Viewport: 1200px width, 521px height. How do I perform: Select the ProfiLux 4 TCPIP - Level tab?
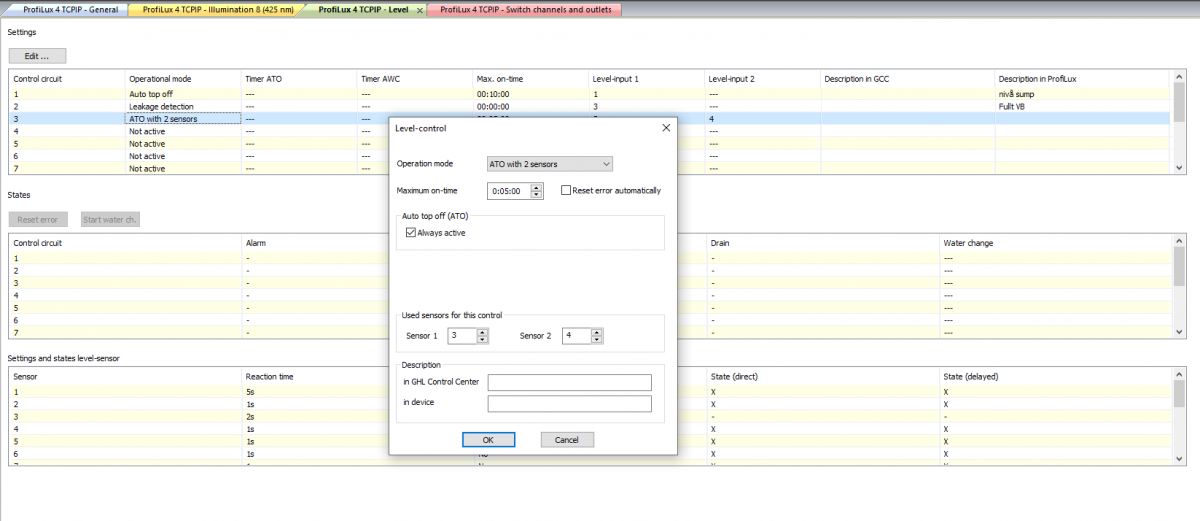(364, 9)
